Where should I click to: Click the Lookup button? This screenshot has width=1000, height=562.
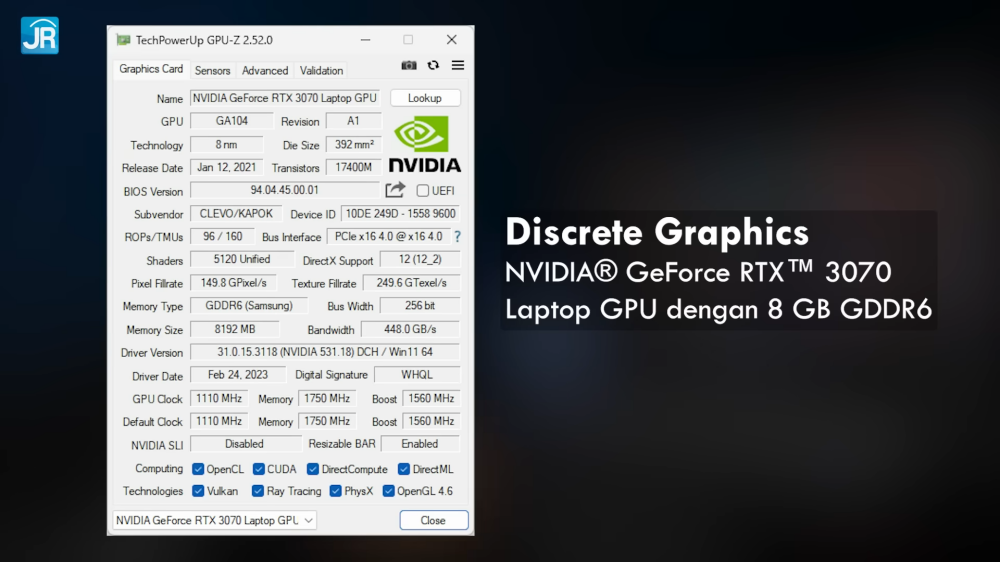tap(425, 98)
